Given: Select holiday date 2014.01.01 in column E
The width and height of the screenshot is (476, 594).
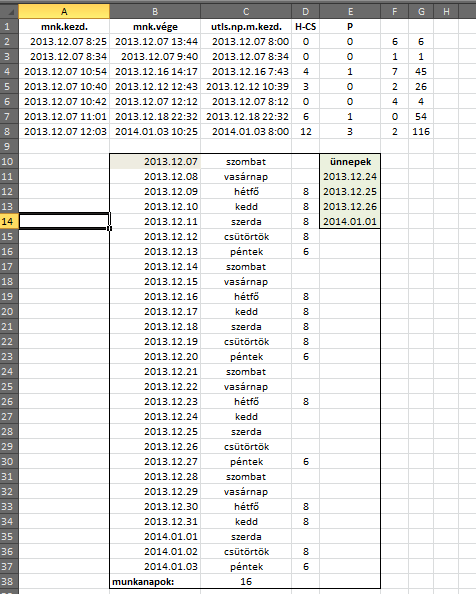Looking at the screenshot, I should [x=350, y=222].
